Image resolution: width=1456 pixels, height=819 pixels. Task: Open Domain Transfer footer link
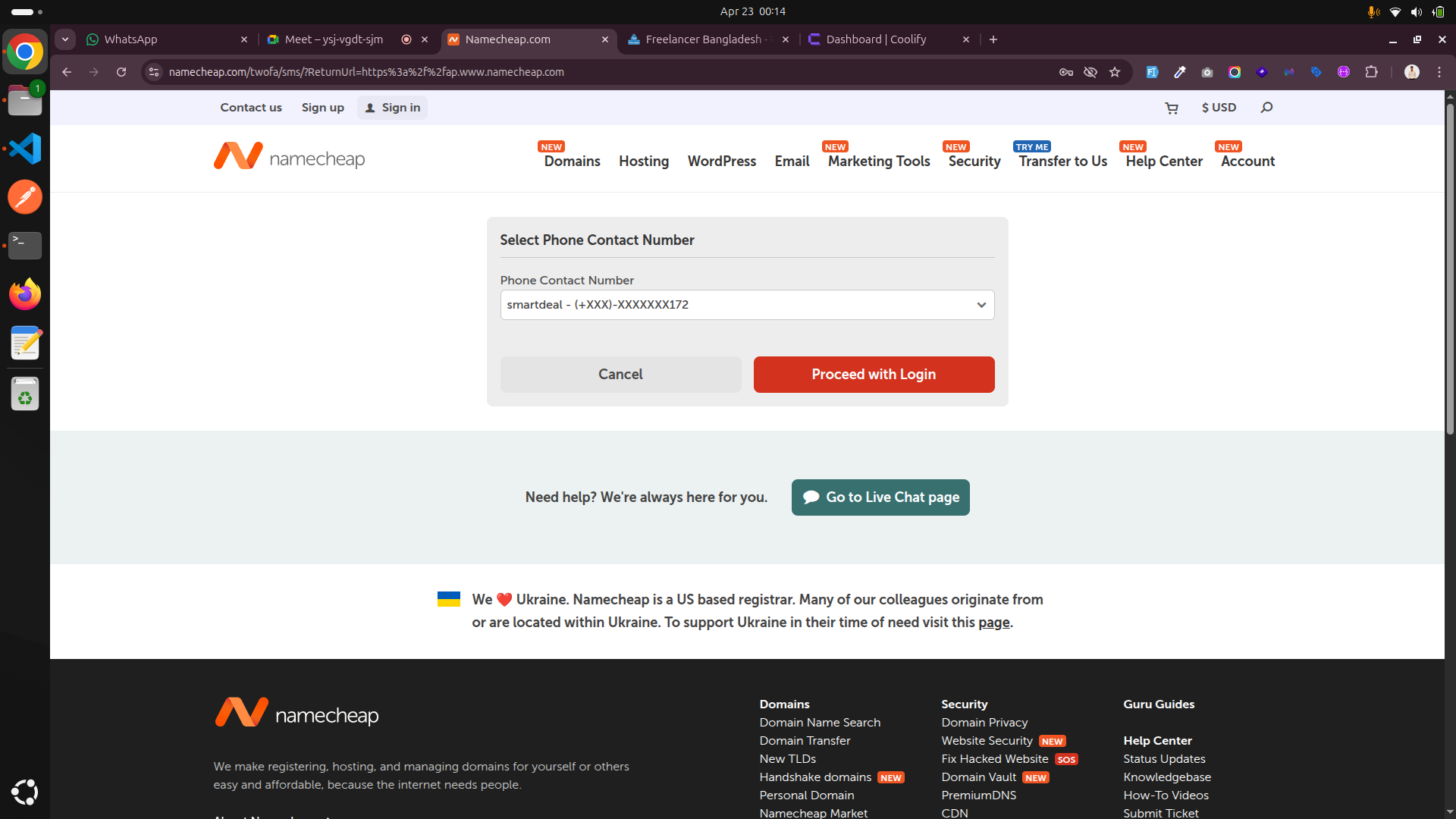click(805, 741)
